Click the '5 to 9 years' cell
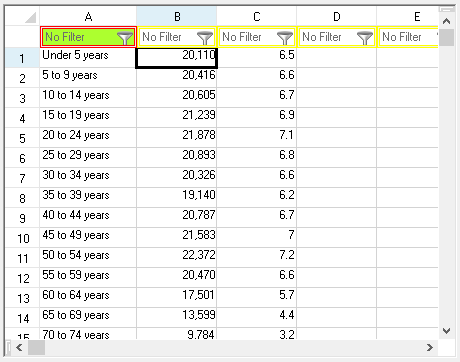Screen dimensions: 460x362 (x=88, y=78)
